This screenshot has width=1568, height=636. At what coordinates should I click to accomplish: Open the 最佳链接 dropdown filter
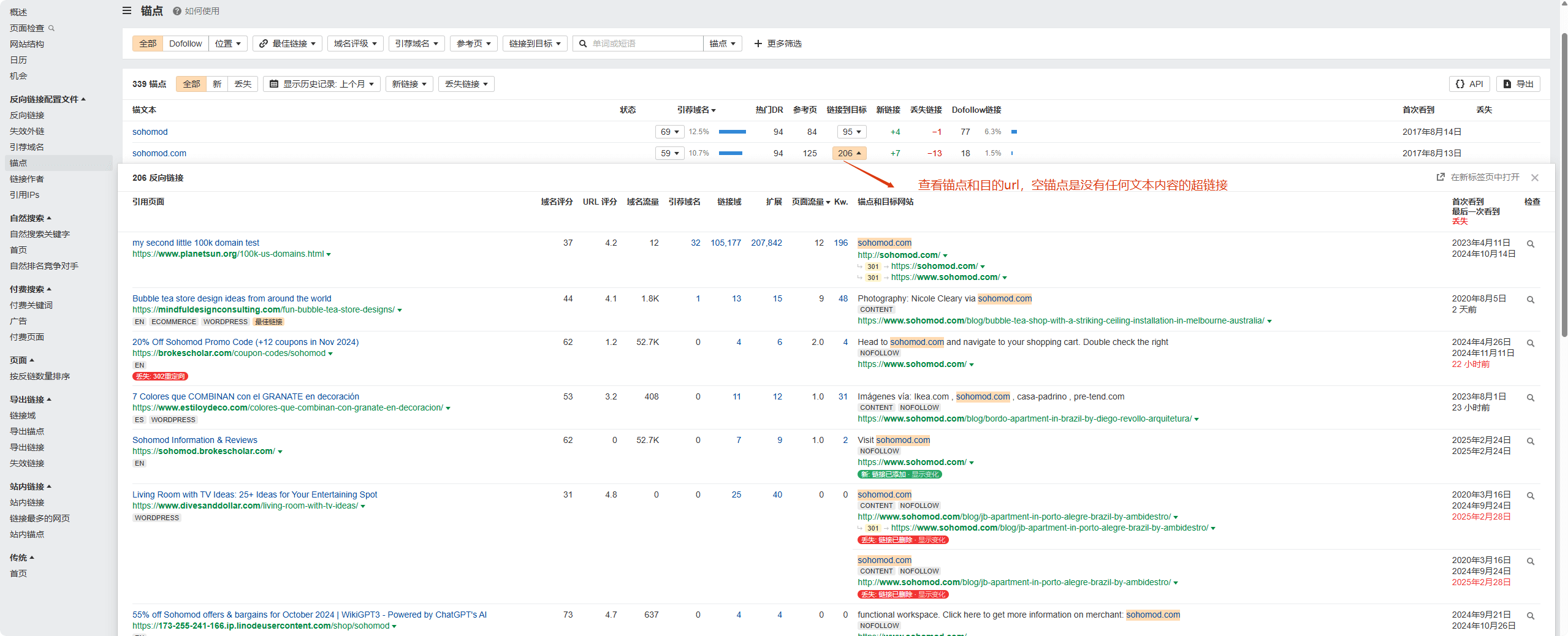point(287,44)
